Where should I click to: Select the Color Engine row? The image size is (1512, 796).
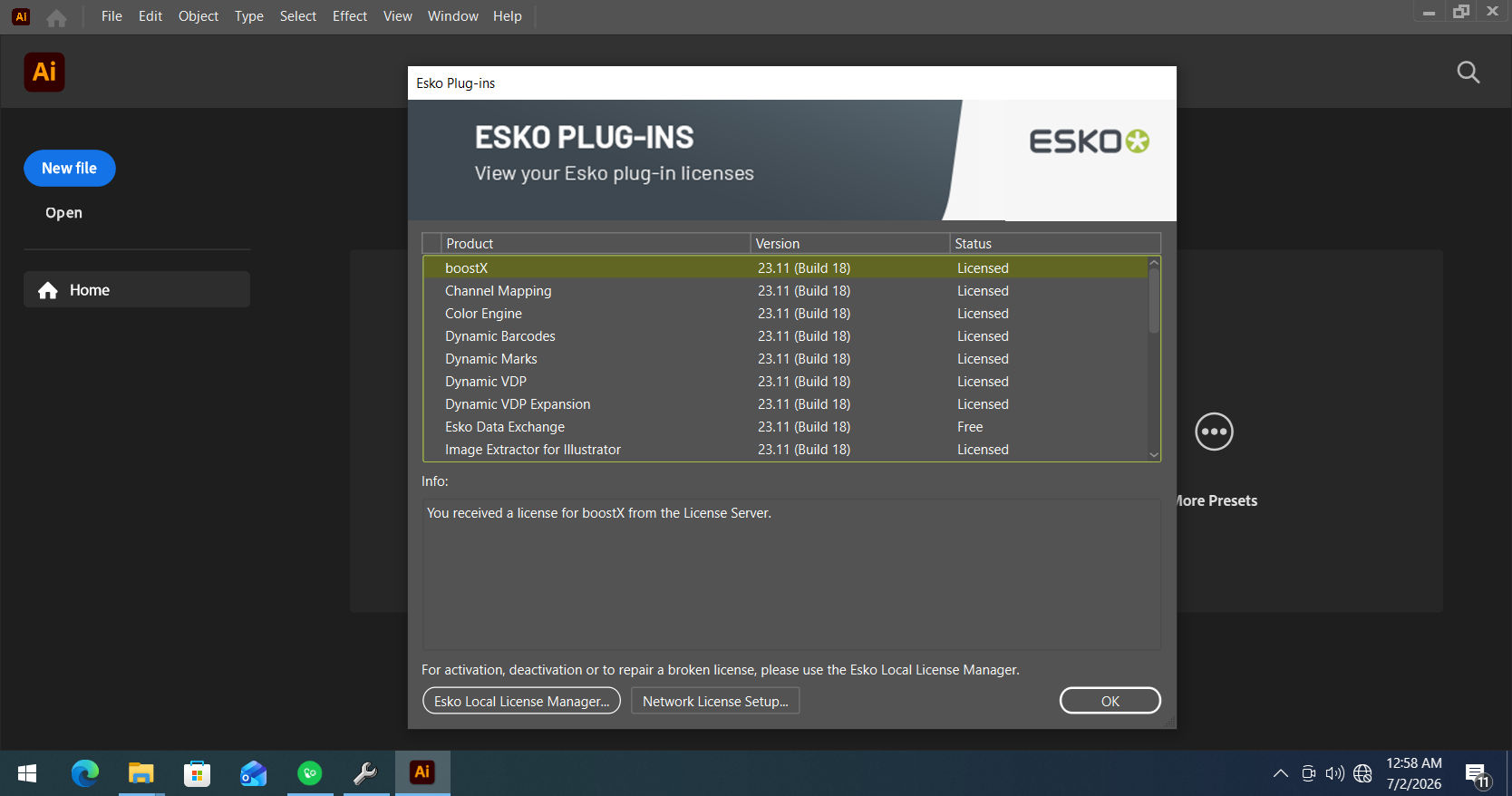[x=786, y=314]
